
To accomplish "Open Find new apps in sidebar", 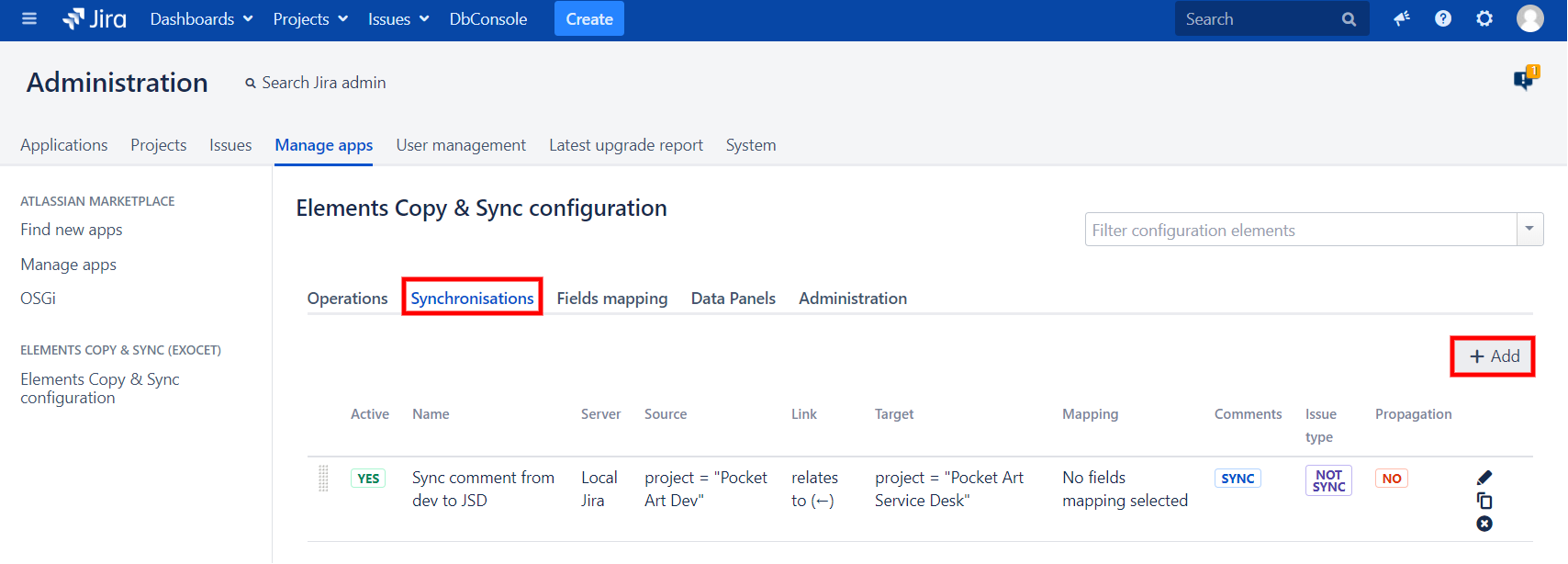I will coord(72,230).
